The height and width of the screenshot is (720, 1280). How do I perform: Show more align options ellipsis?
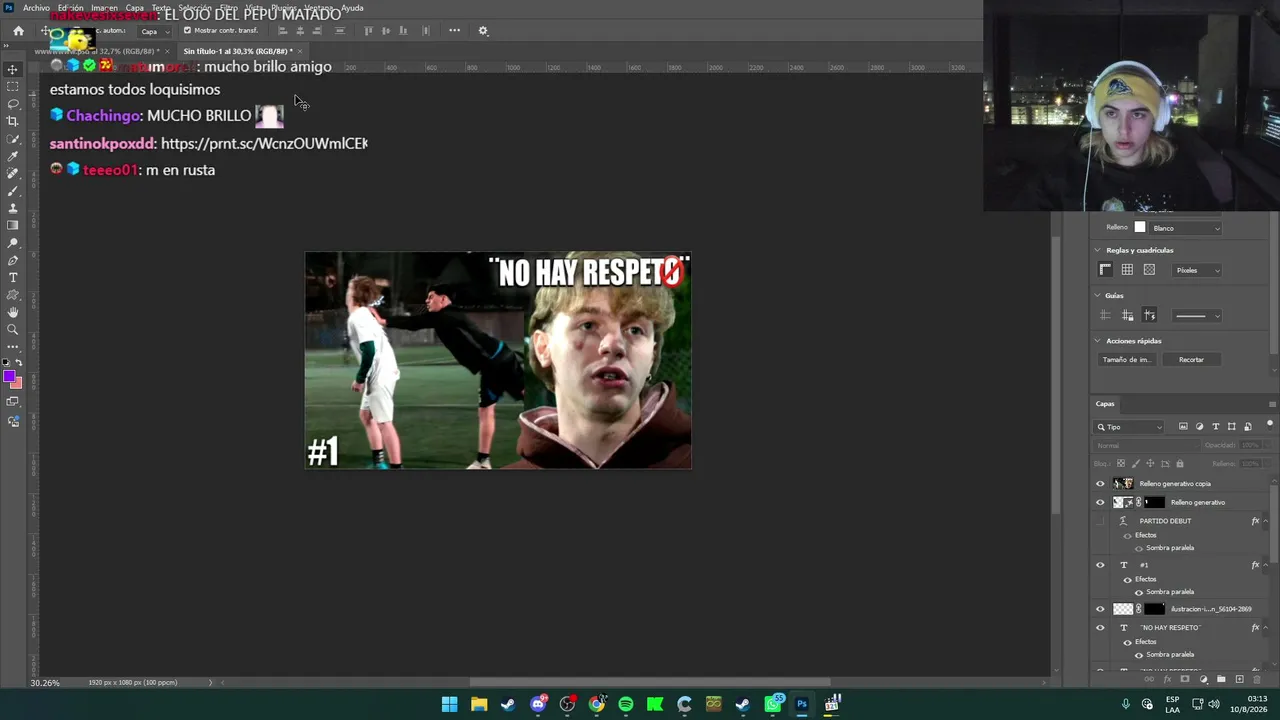[x=454, y=30]
